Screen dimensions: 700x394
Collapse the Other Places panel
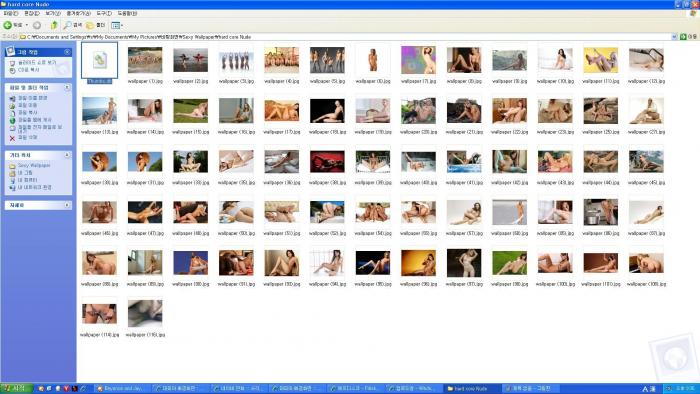[x=67, y=155]
